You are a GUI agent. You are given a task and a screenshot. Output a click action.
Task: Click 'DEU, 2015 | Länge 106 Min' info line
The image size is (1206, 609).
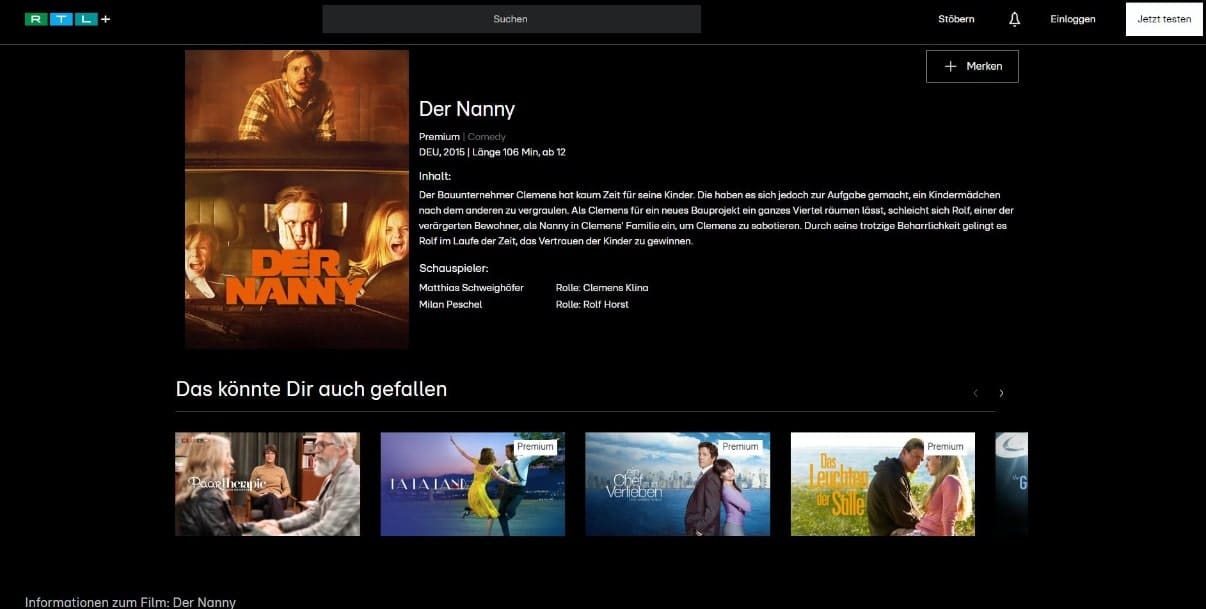pyautogui.click(x=492, y=152)
